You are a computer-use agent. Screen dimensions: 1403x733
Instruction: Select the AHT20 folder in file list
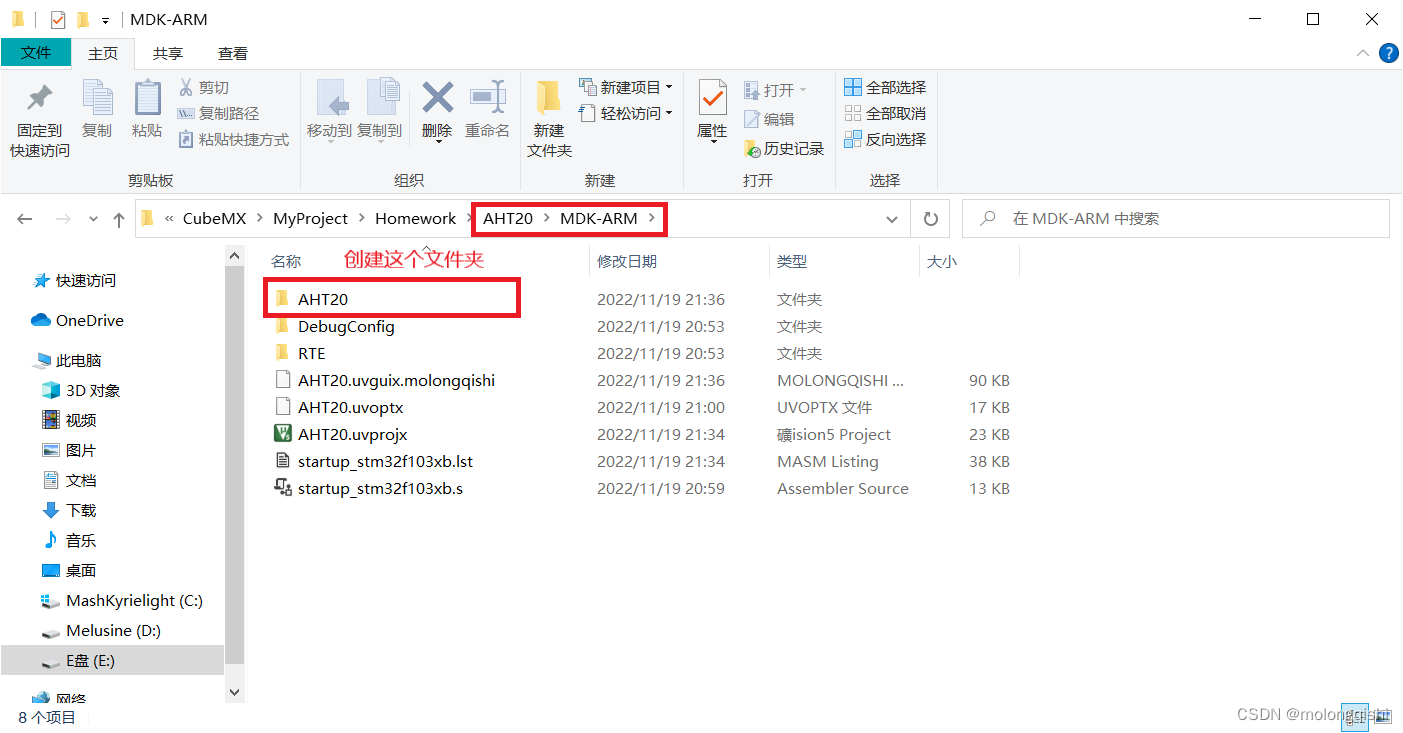pyautogui.click(x=323, y=299)
